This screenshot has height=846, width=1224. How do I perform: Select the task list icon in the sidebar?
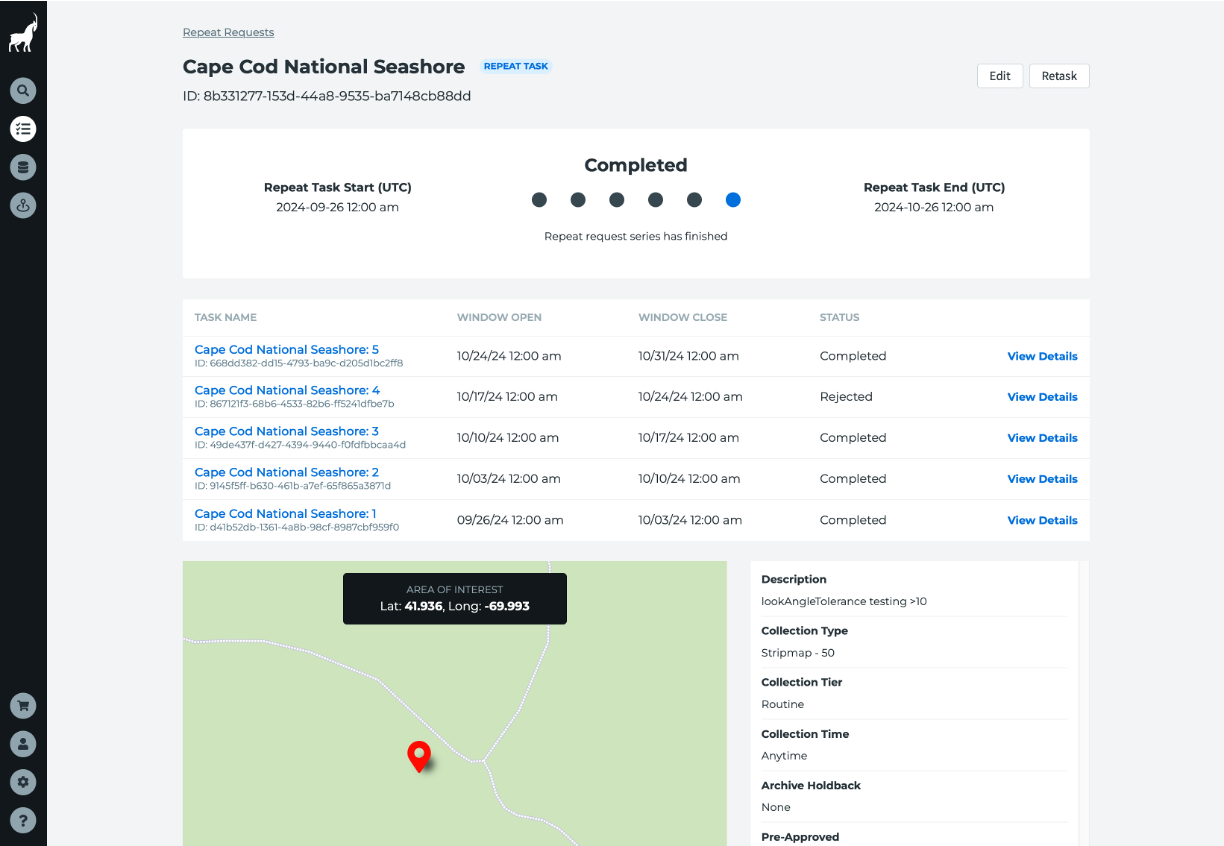coord(23,129)
